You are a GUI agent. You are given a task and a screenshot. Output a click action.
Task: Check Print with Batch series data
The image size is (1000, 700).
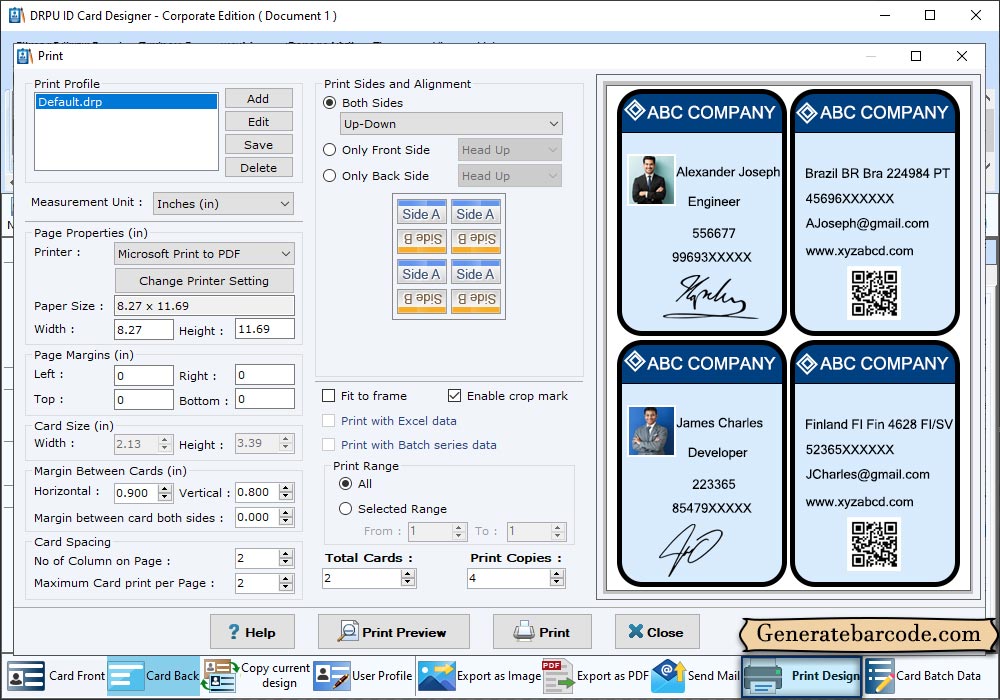pyautogui.click(x=328, y=445)
